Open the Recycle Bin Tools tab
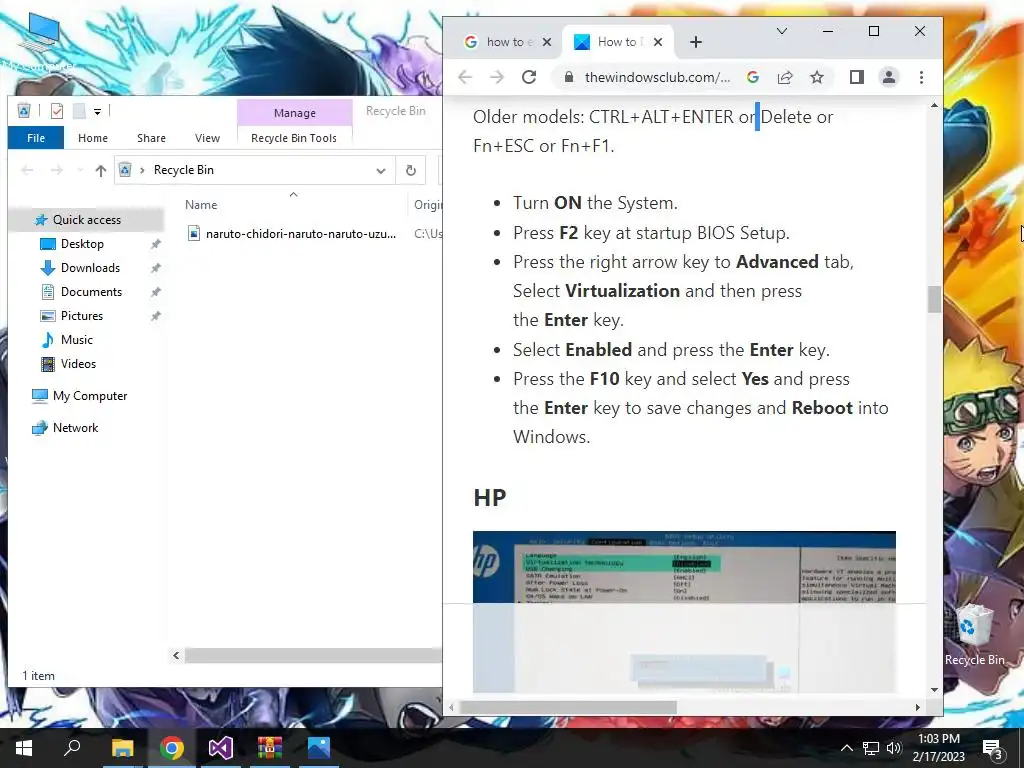 click(x=294, y=138)
